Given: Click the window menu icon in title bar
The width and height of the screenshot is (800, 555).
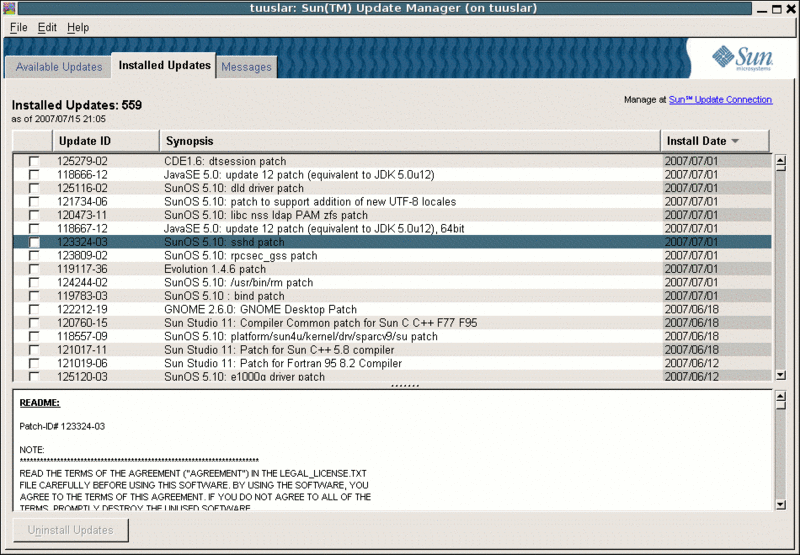Looking at the screenshot, I should click(x=8, y=8).
